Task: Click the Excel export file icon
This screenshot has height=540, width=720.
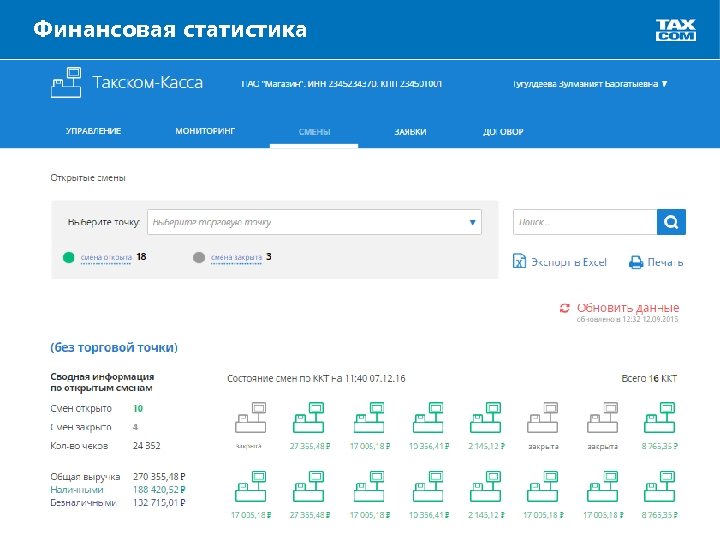Action: click(x=519, y=261)
